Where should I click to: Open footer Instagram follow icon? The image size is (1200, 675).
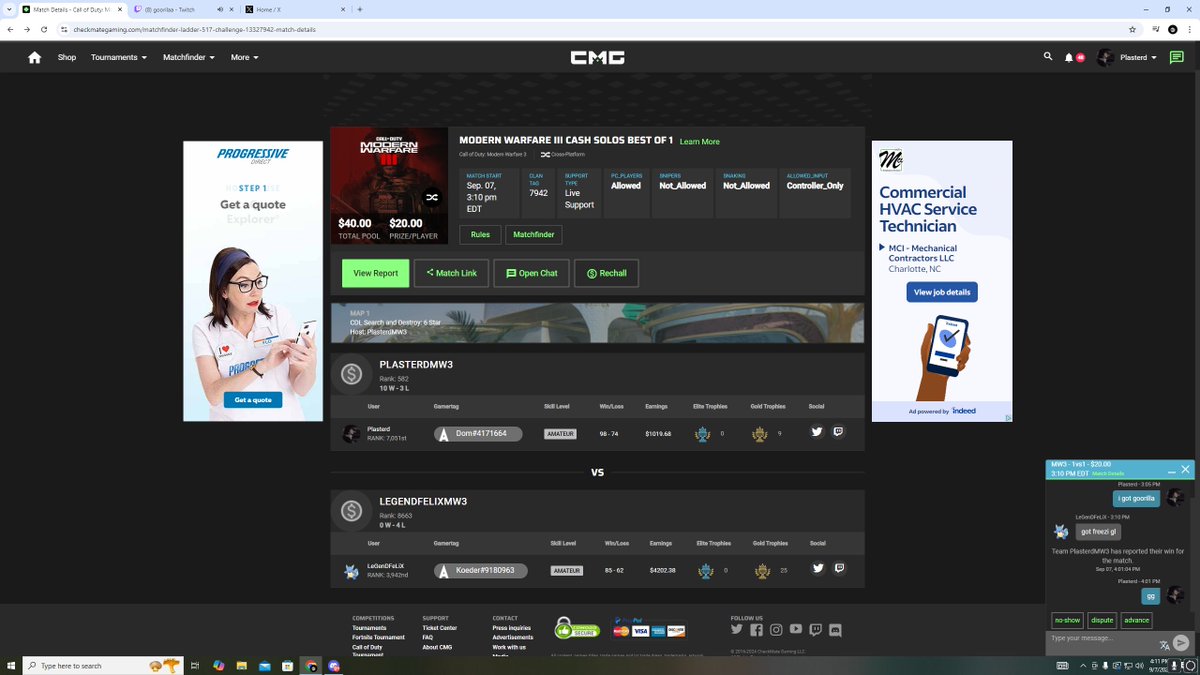776,630
